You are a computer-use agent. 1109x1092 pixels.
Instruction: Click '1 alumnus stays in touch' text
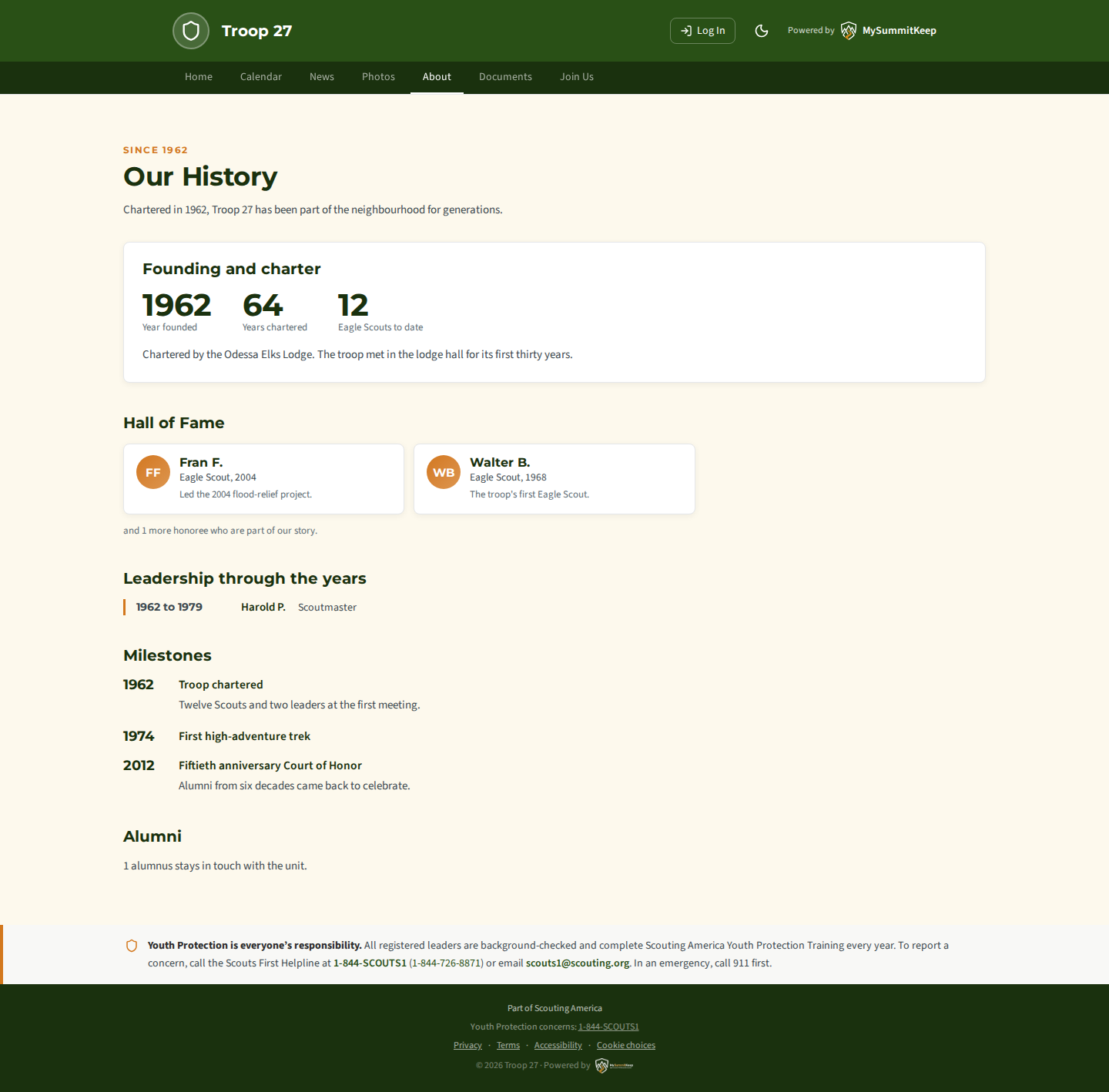(215, 866)
